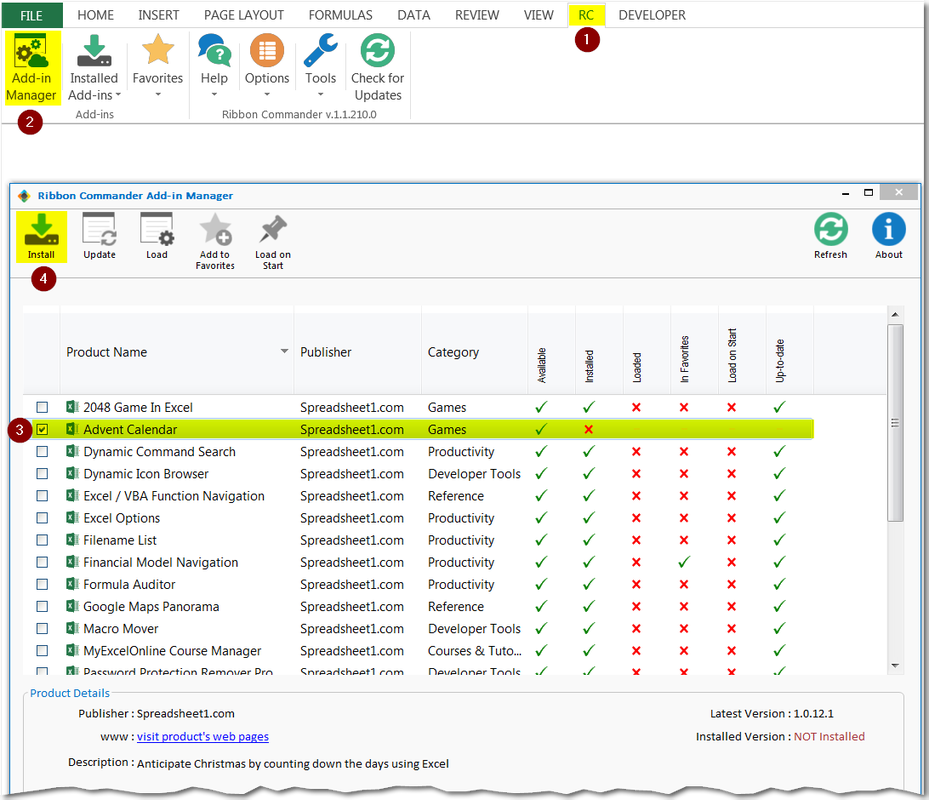Check the Dynamic Command Search checkbox

coord(42,452)
